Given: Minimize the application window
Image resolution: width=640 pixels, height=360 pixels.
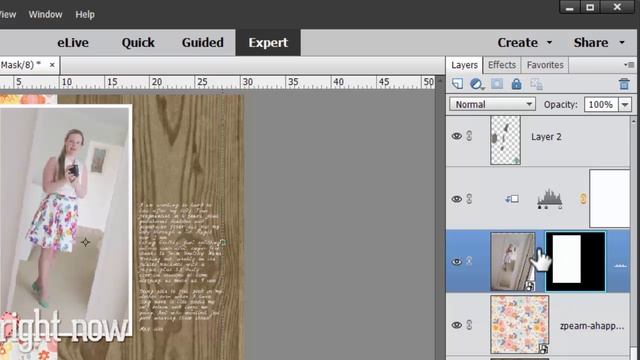Looking at the screenshot, I should (570, 7).
